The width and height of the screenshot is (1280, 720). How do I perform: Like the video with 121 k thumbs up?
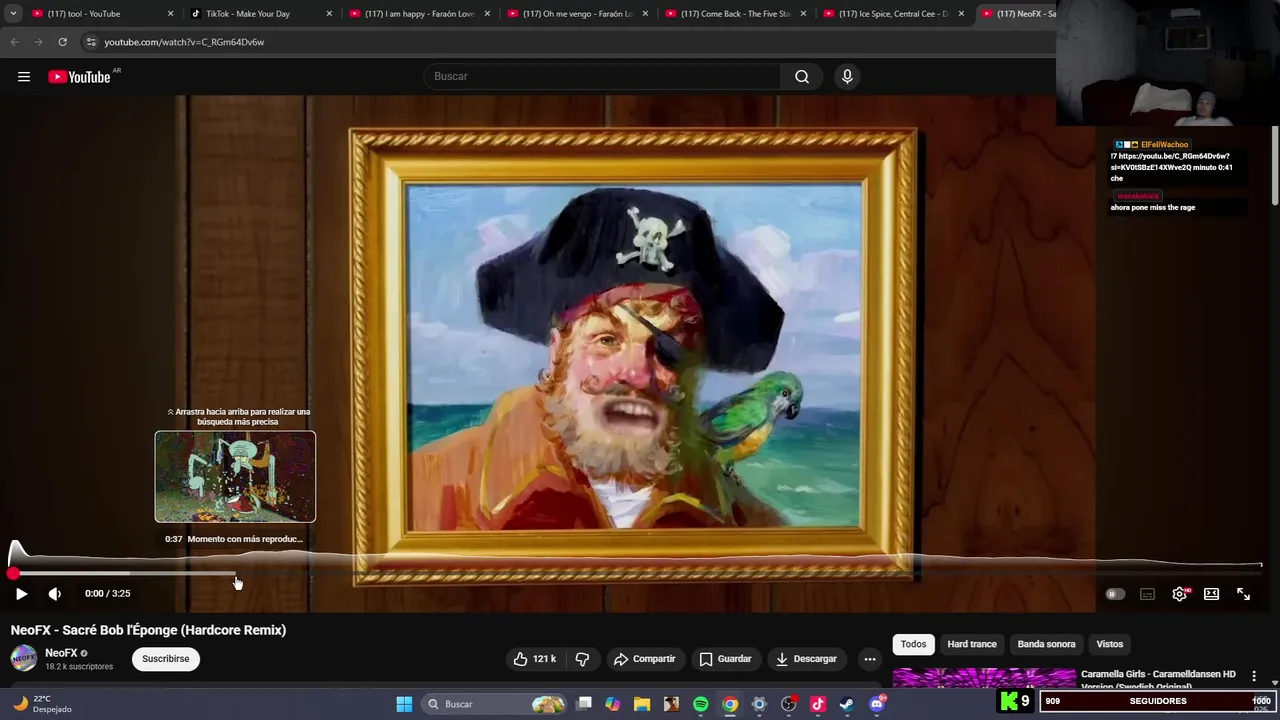click(535, 659)
